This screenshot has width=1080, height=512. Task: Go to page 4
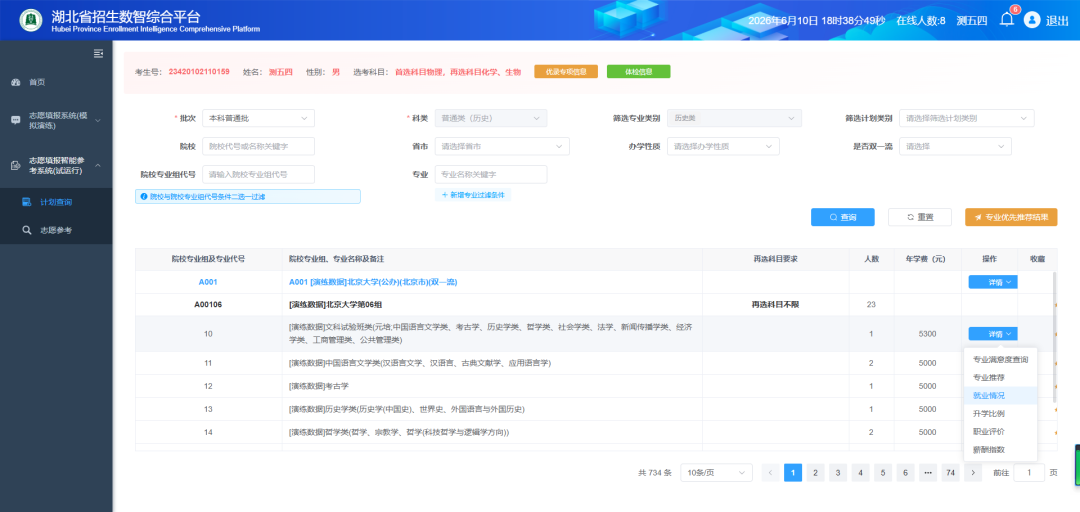pos(860,473)
